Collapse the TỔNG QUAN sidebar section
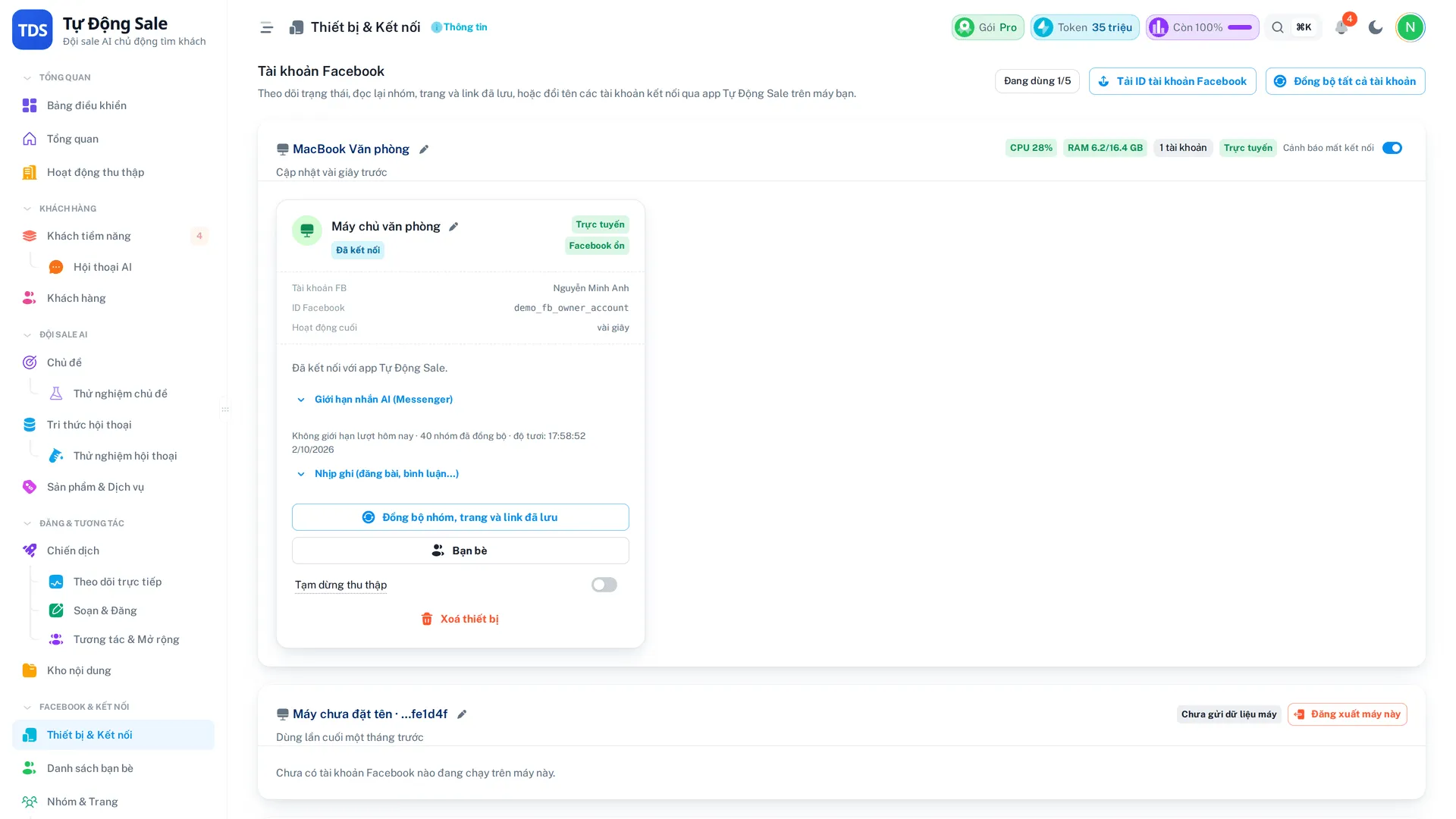 point(57,77)
